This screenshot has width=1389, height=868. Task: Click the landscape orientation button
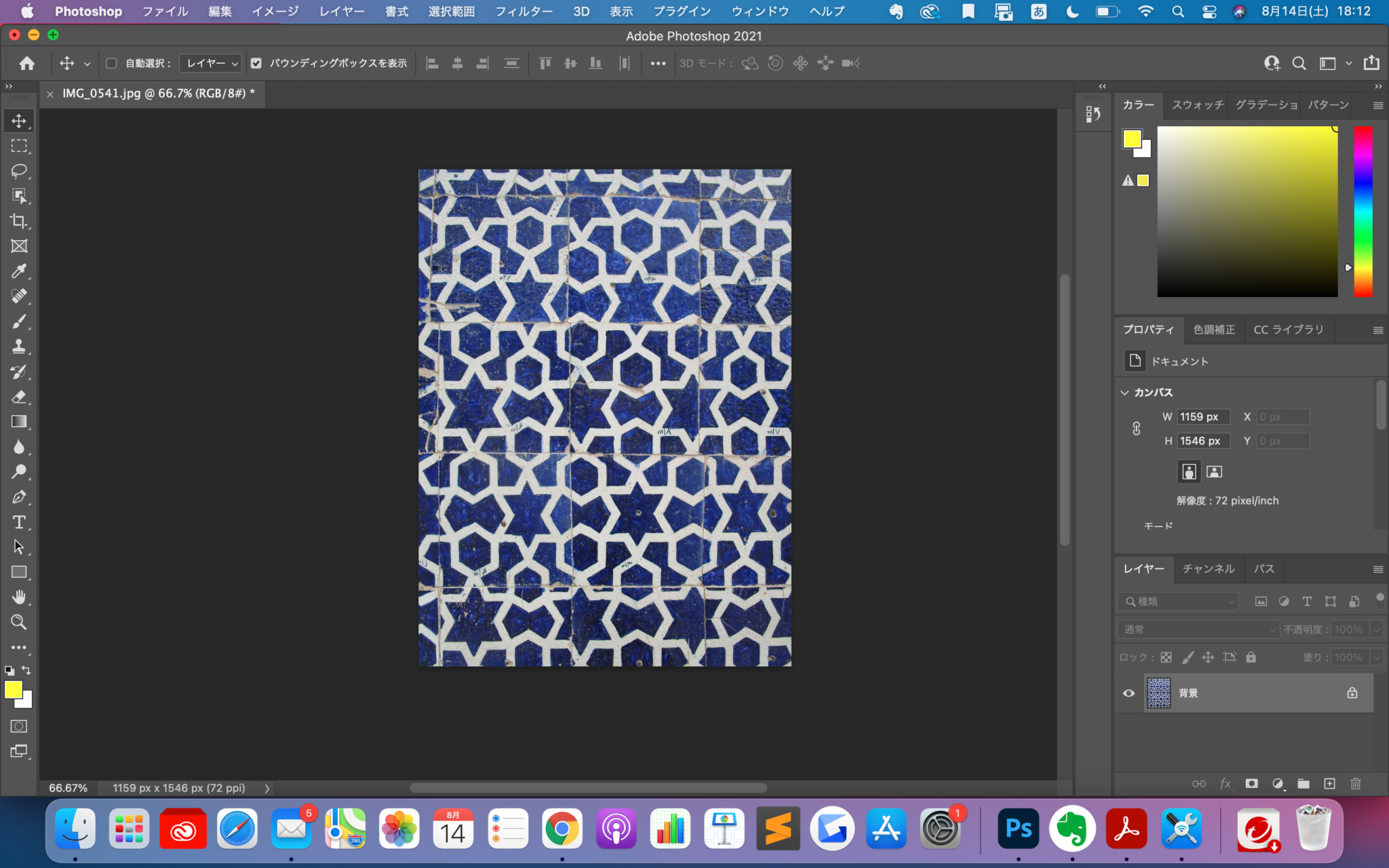(x=1214, y=471)
